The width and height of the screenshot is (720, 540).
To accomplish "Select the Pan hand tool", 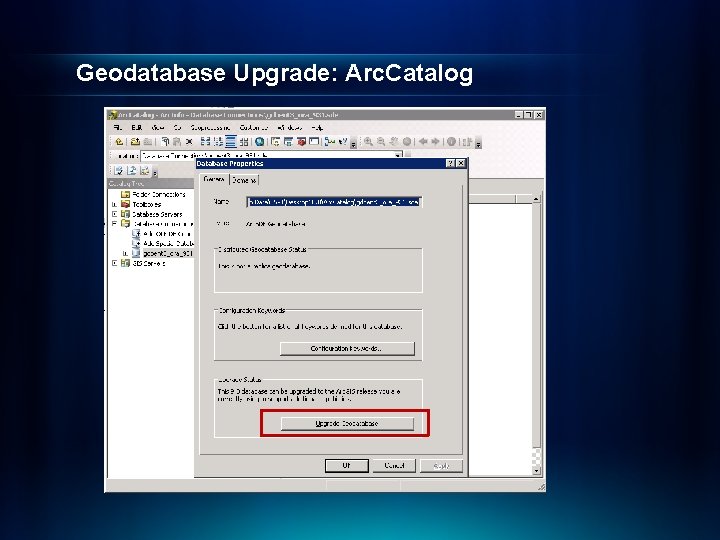I will pyautogui.click(x=394, y=142).
